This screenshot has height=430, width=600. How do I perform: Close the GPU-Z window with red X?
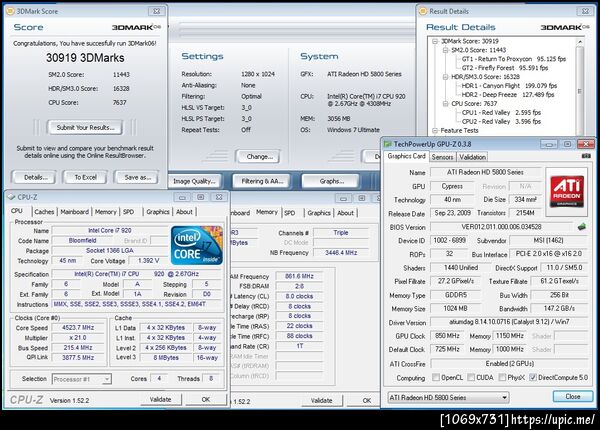(x=585, y=144)
